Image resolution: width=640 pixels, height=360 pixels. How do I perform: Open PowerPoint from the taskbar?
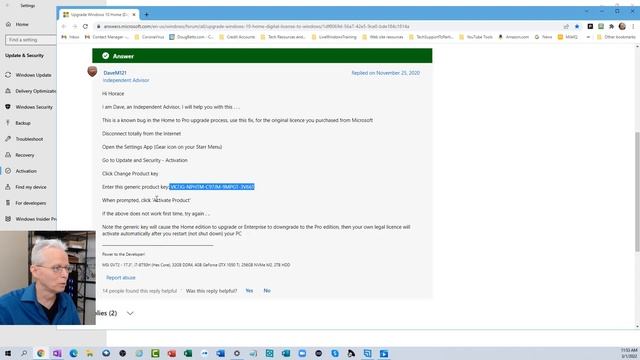[171, 353]
